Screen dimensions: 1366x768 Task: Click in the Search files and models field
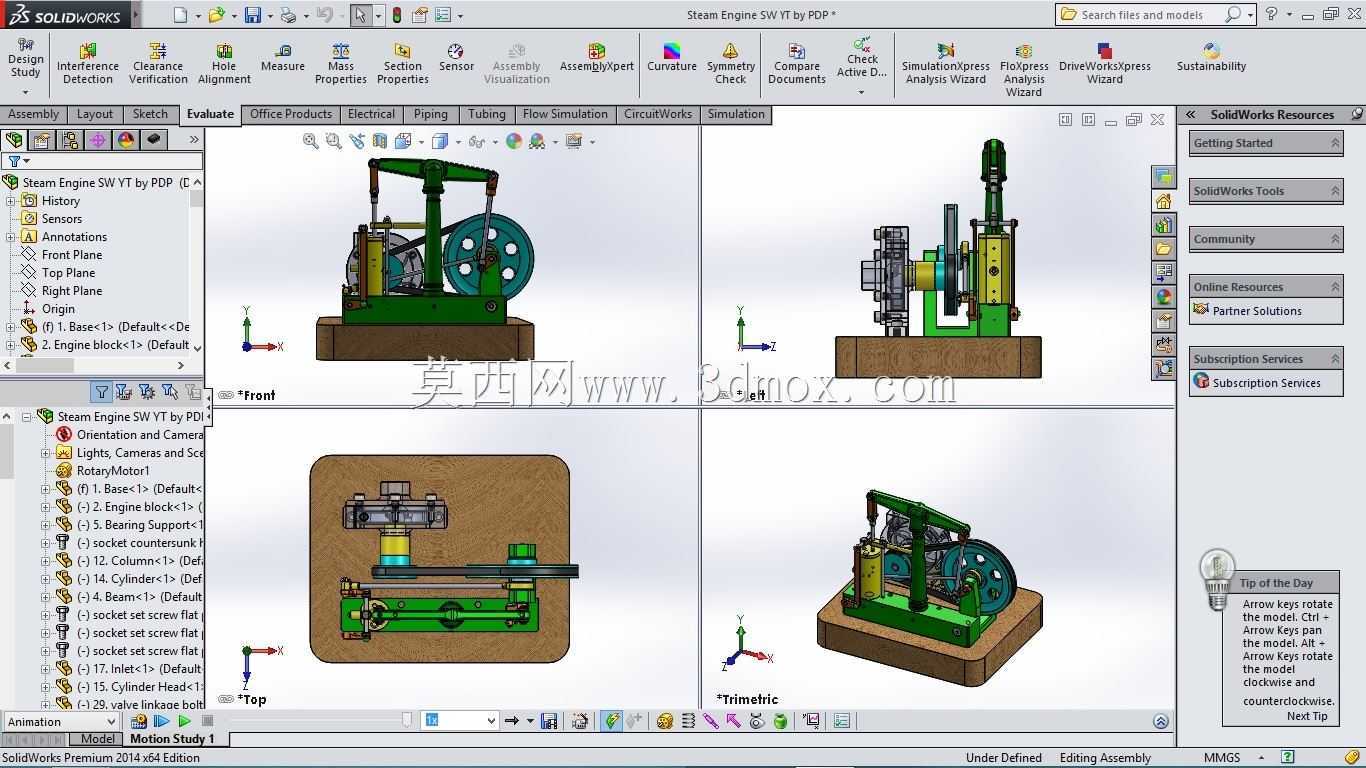1150,14
